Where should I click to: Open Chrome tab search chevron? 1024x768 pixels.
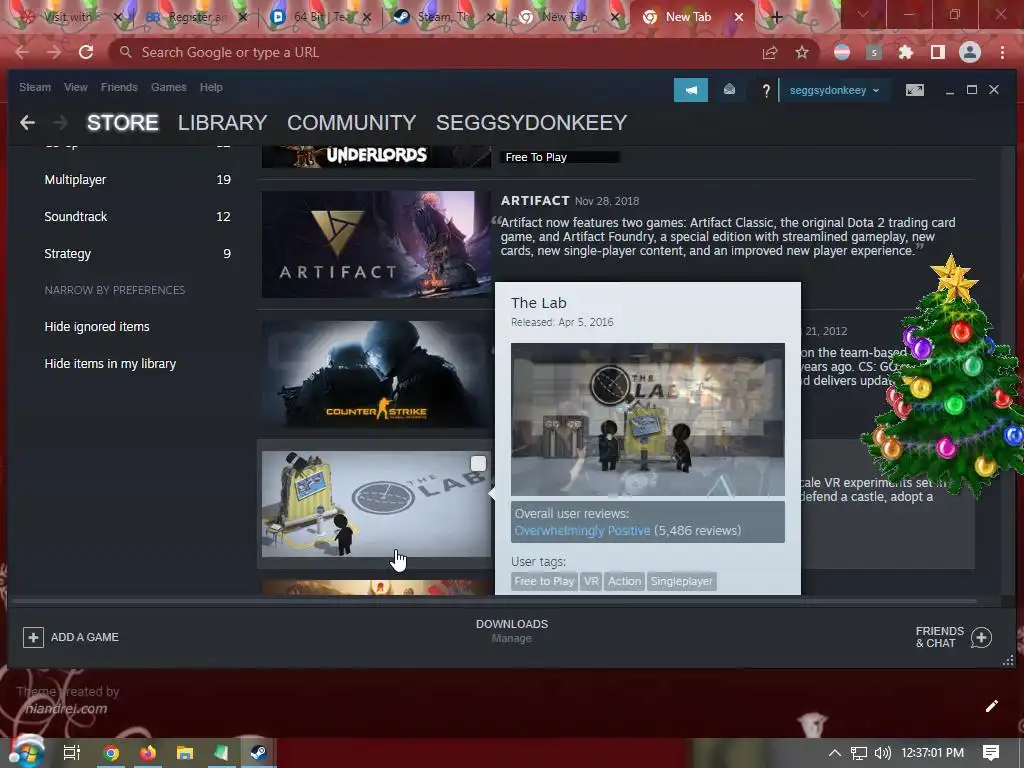(x=862, y=14)
